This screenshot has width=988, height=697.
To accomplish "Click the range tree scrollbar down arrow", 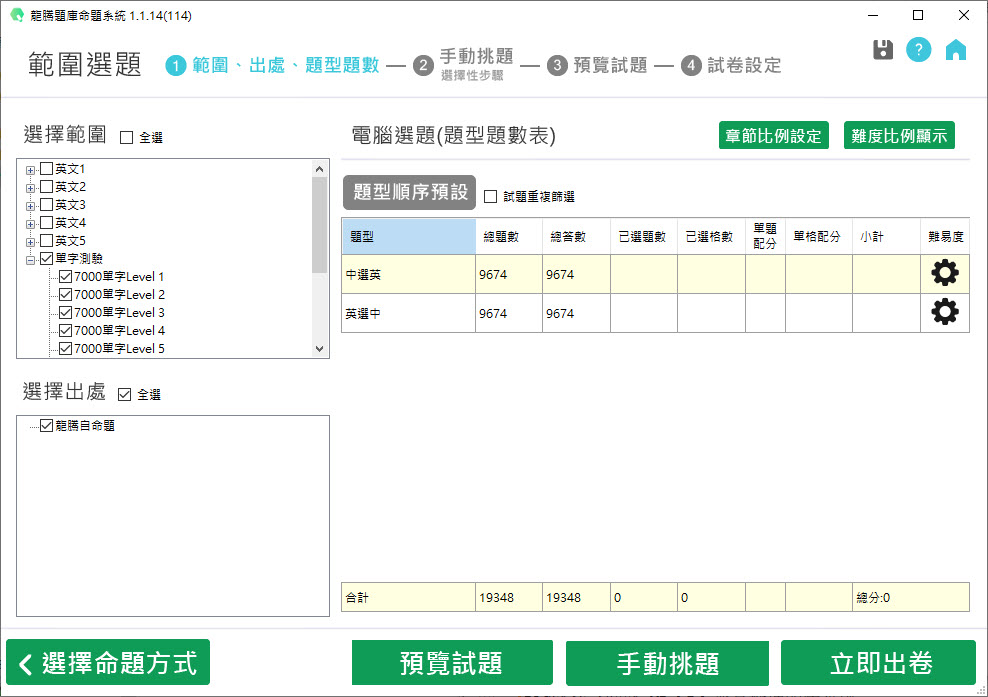I will pyautogui.click(x=320, y=349).
